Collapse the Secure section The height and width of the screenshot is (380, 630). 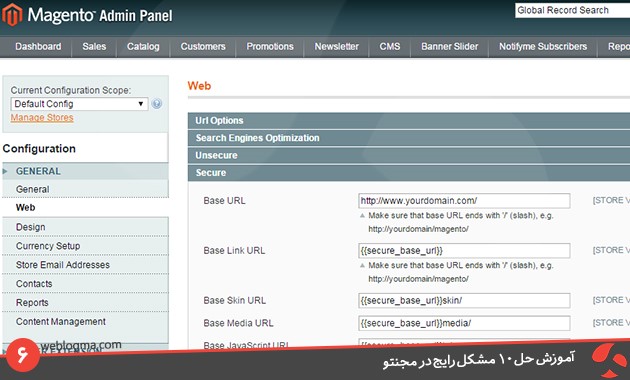409,173
